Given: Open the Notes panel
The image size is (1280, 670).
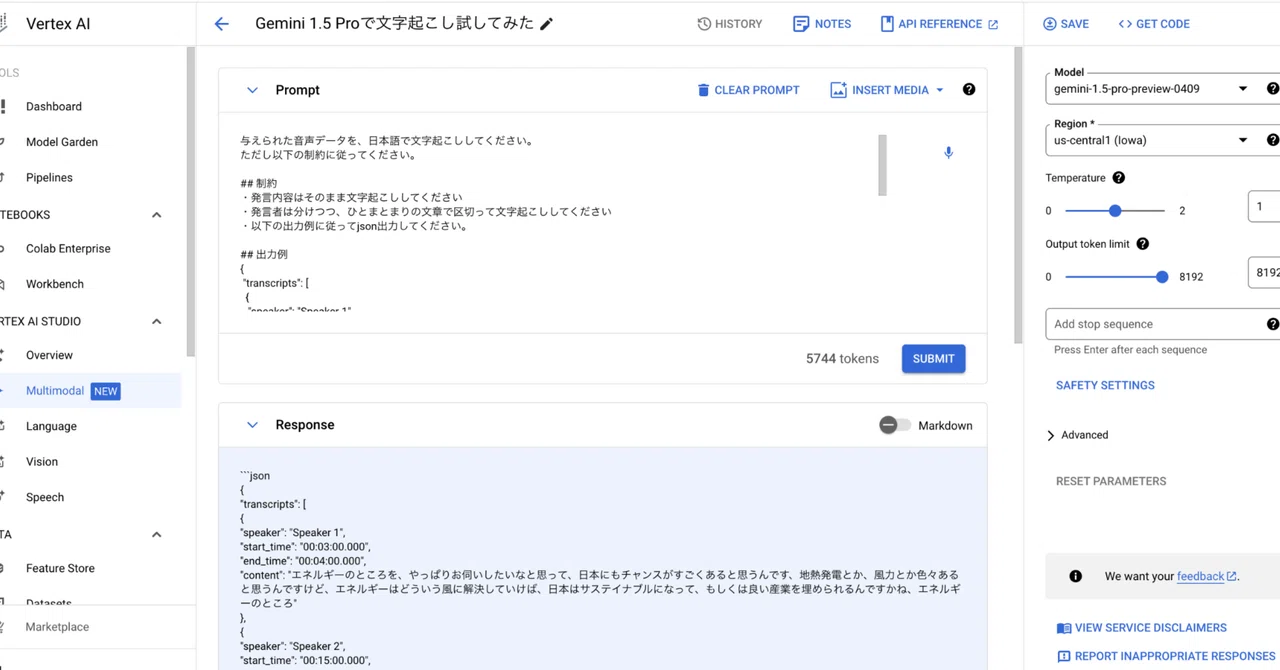Looking at the screenshot, I should [822, 24].
